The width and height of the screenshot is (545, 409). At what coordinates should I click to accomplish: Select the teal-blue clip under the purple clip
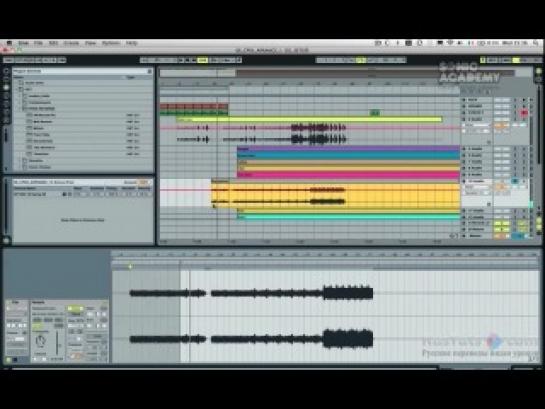[x=348, y=155]
